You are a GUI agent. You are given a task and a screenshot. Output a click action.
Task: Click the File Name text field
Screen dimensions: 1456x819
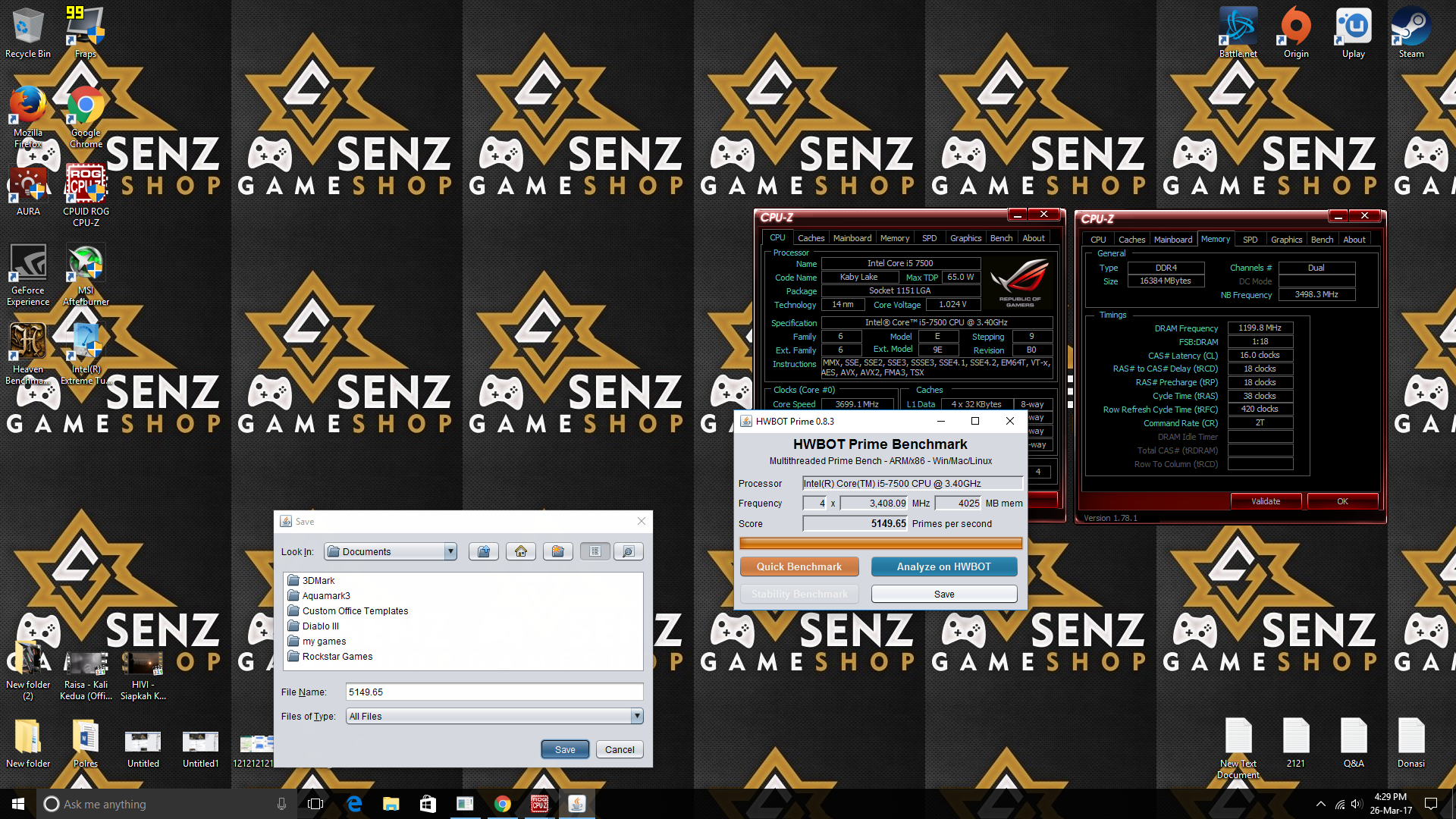point(494,692)
